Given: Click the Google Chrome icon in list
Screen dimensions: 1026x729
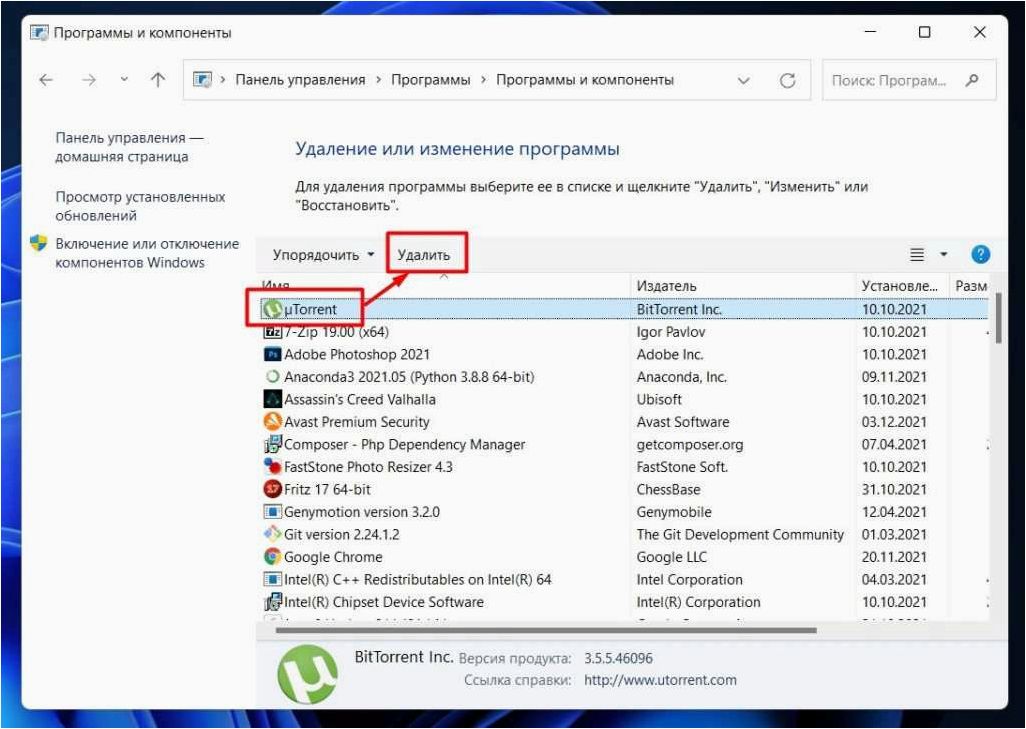Looking at the screenshot, I should (x=272, y=556).
